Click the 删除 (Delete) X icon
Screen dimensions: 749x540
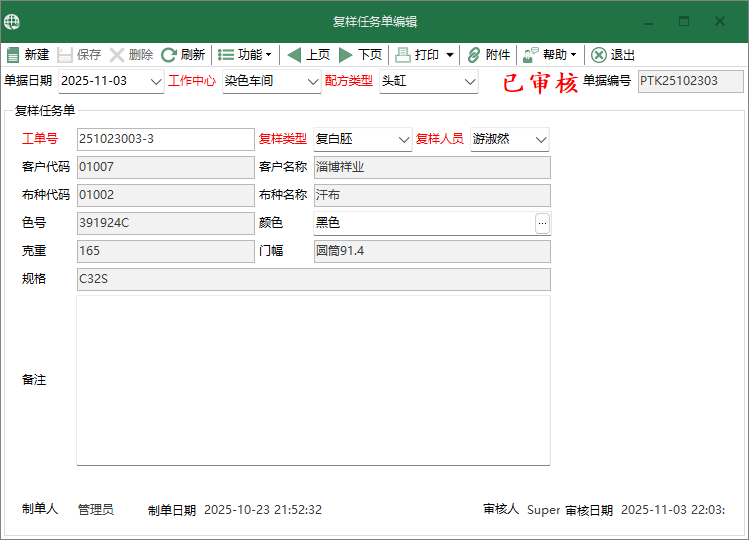(117, 55)
